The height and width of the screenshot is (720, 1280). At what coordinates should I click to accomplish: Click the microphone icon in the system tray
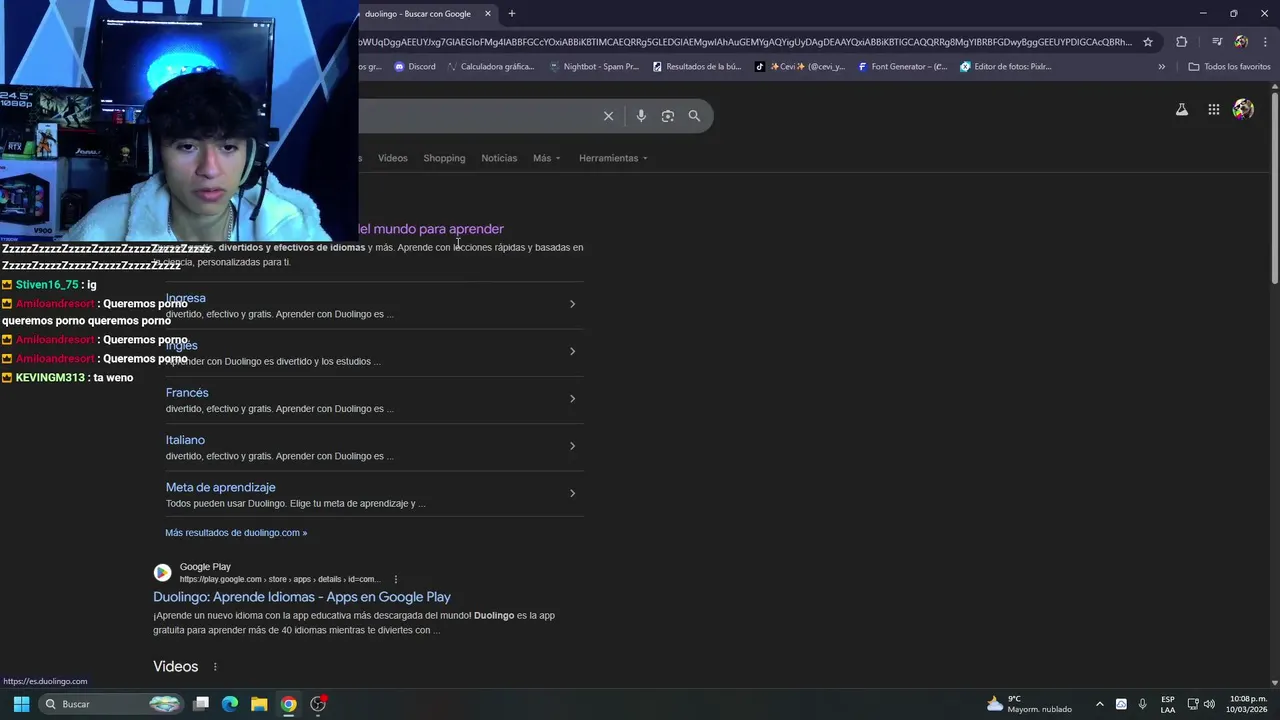click(x=1142, y=704)
